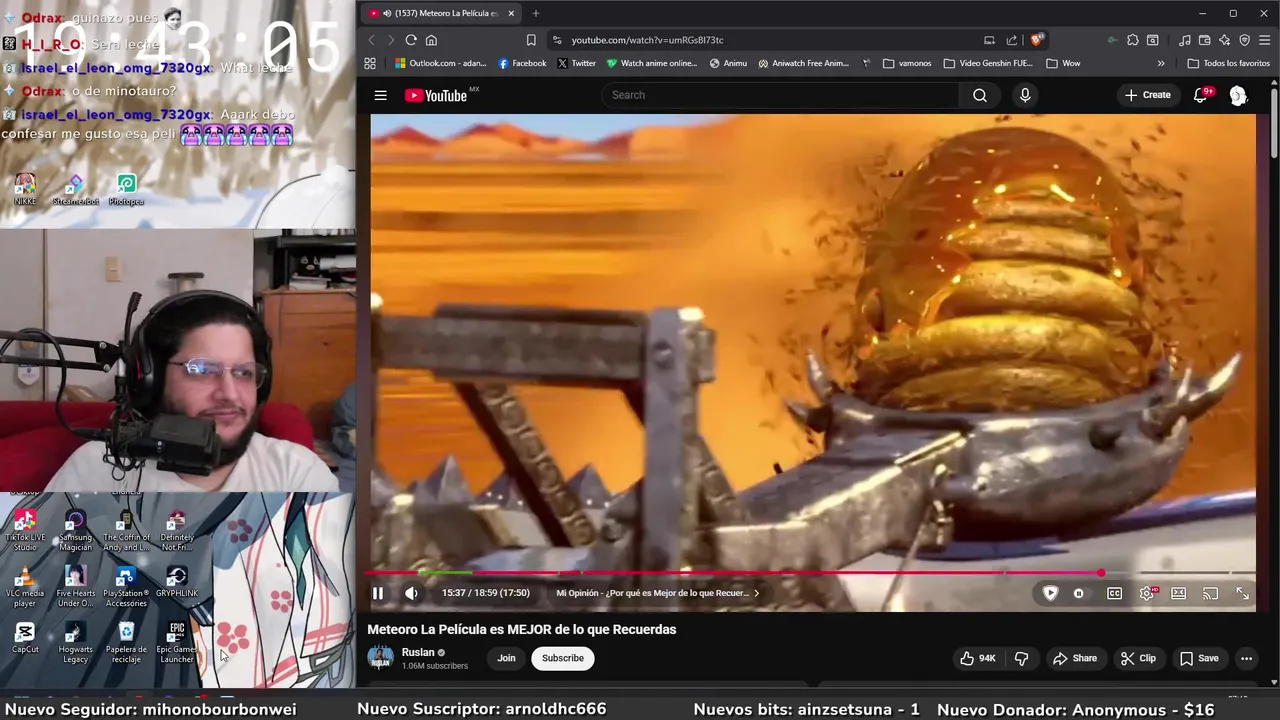
Task: Share this page from address bar
Action: click(1011, 40)
